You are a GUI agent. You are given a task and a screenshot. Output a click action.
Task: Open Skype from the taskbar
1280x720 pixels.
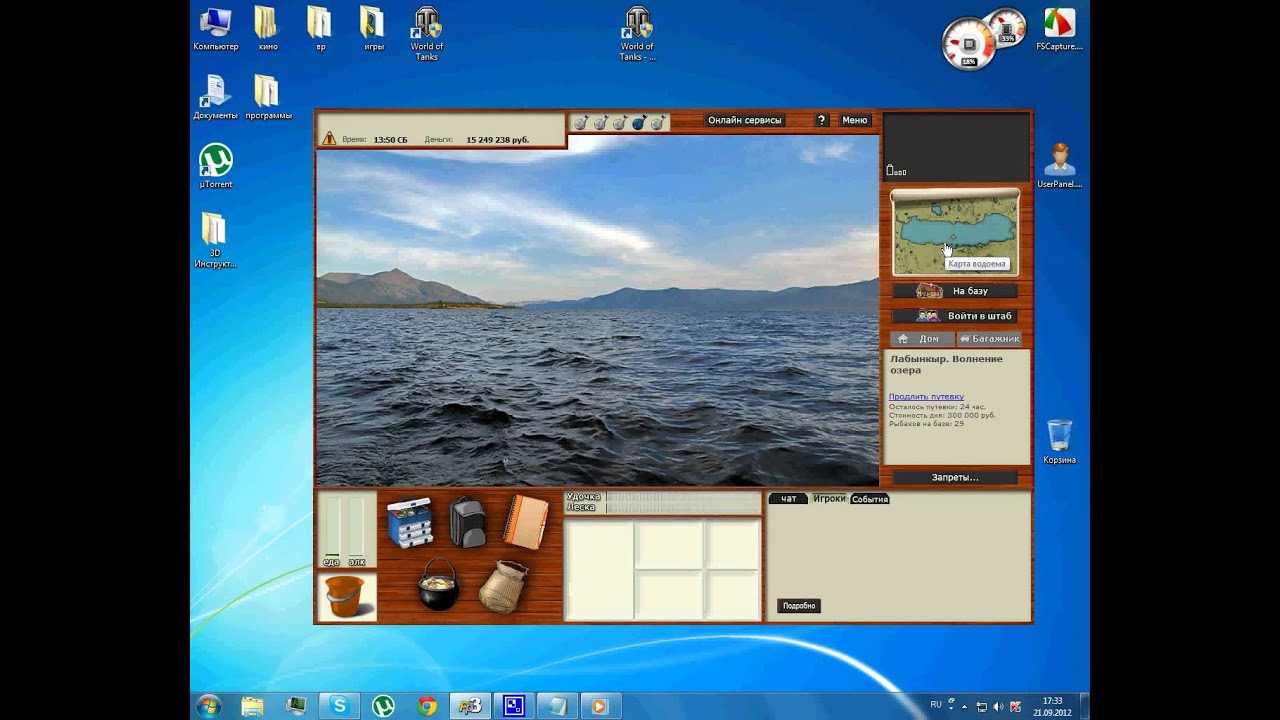[340, 706]
